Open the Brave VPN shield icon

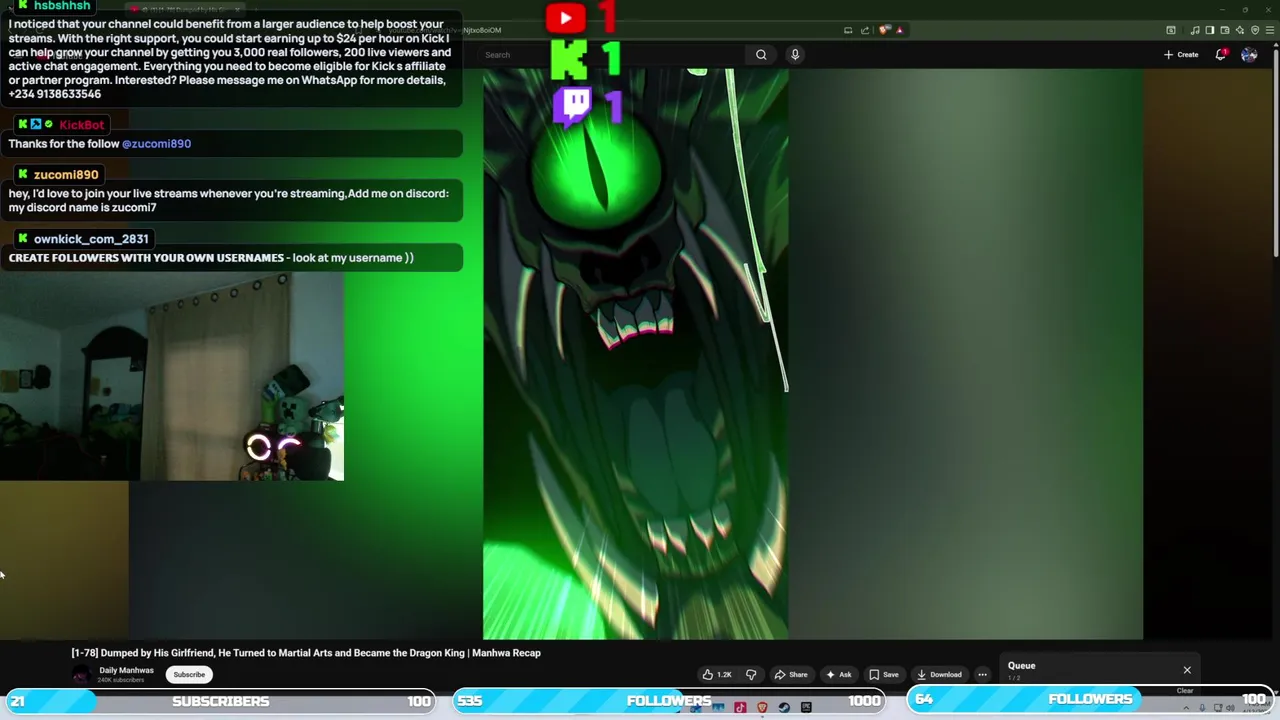(x=1255, y=30)
